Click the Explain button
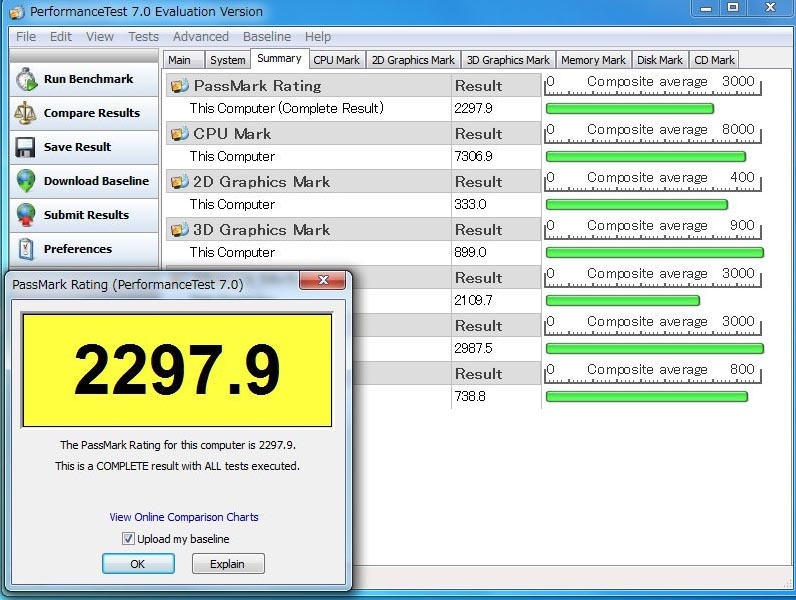 pyautogui.click(x=227, y=564)
